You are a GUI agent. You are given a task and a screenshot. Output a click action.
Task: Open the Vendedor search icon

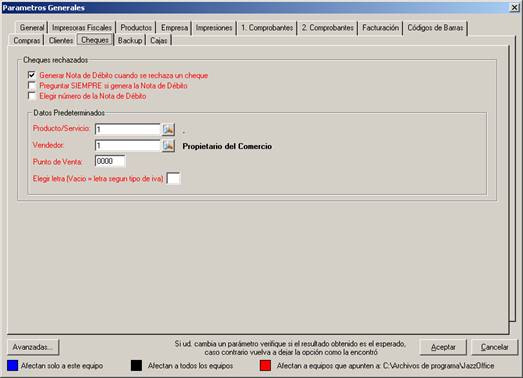168,145
